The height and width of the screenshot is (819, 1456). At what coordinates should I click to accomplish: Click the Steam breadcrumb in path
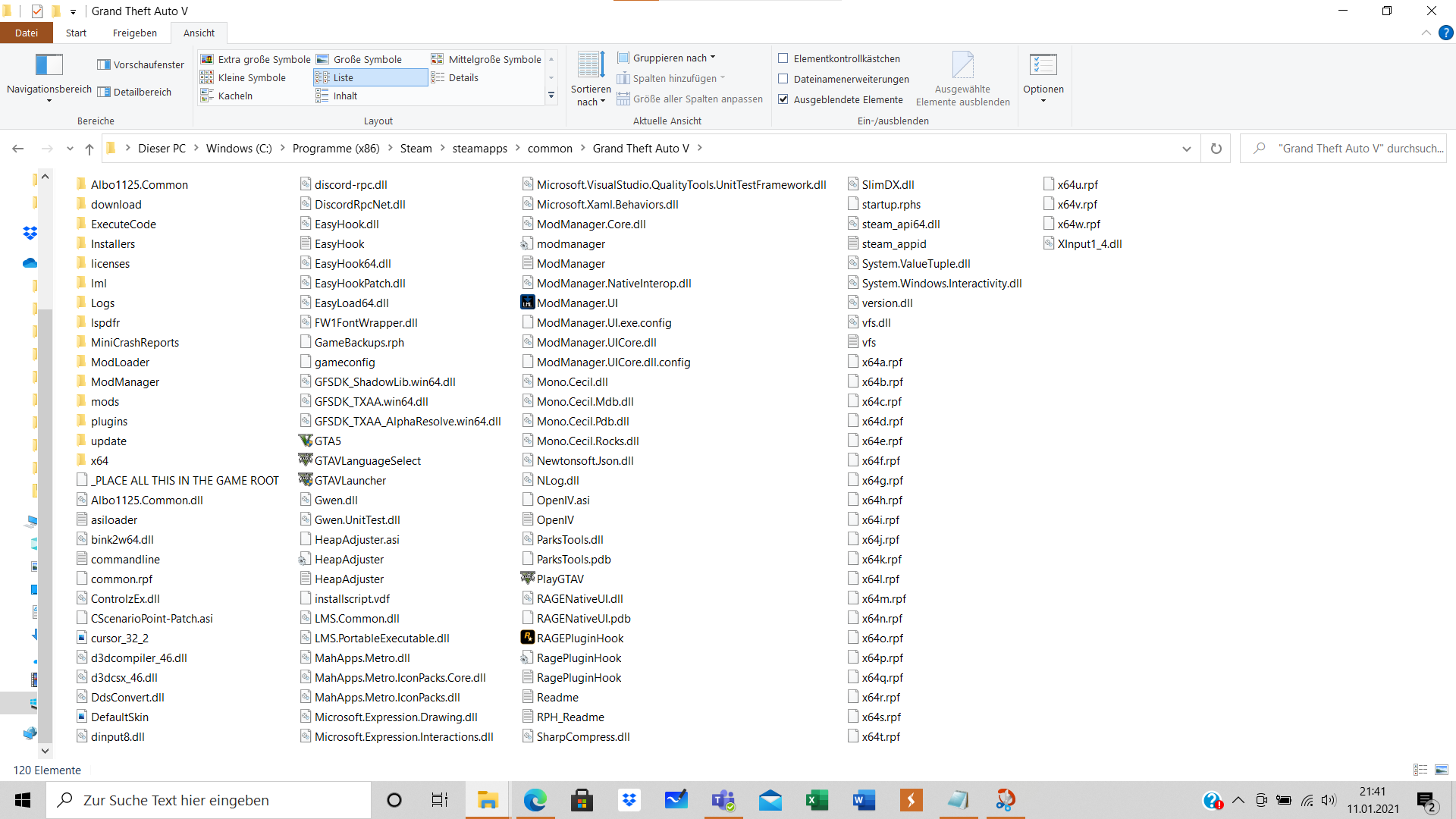coord(416,149)
